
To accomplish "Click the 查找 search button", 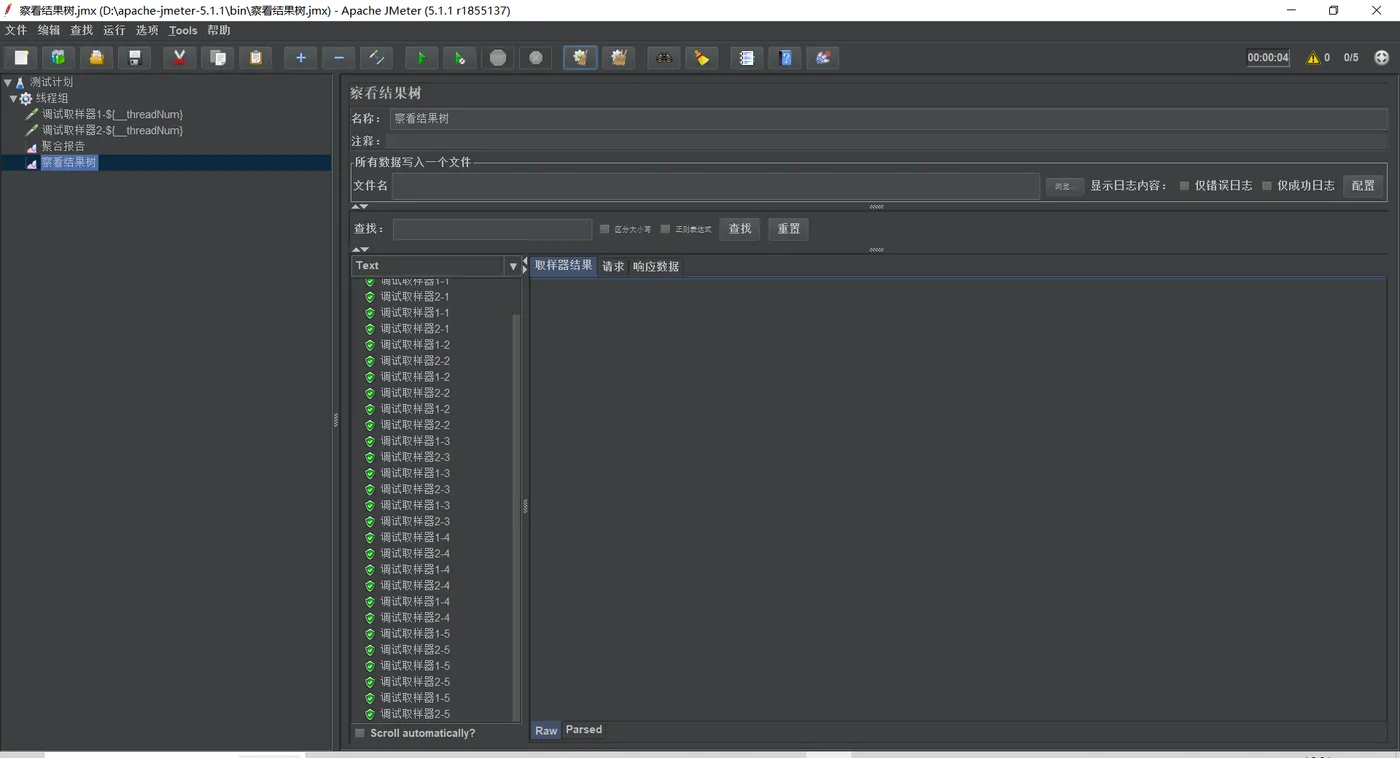I will pyautogui.click(x=740, y=229).
